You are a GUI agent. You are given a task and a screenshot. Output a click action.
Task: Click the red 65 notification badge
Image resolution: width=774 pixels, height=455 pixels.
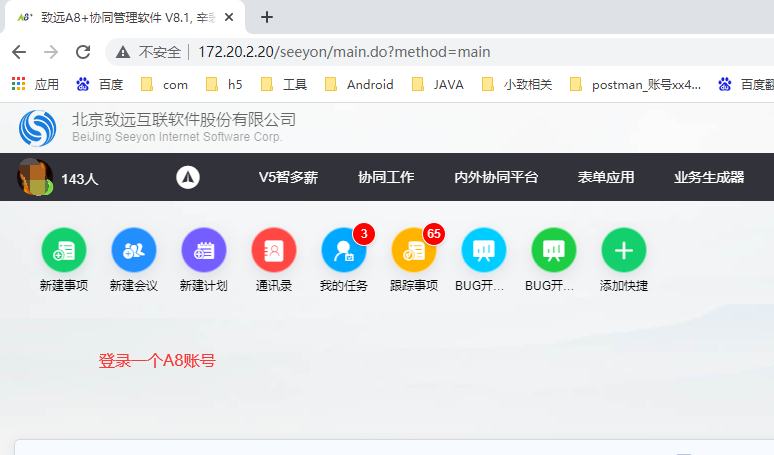point(434,233)
